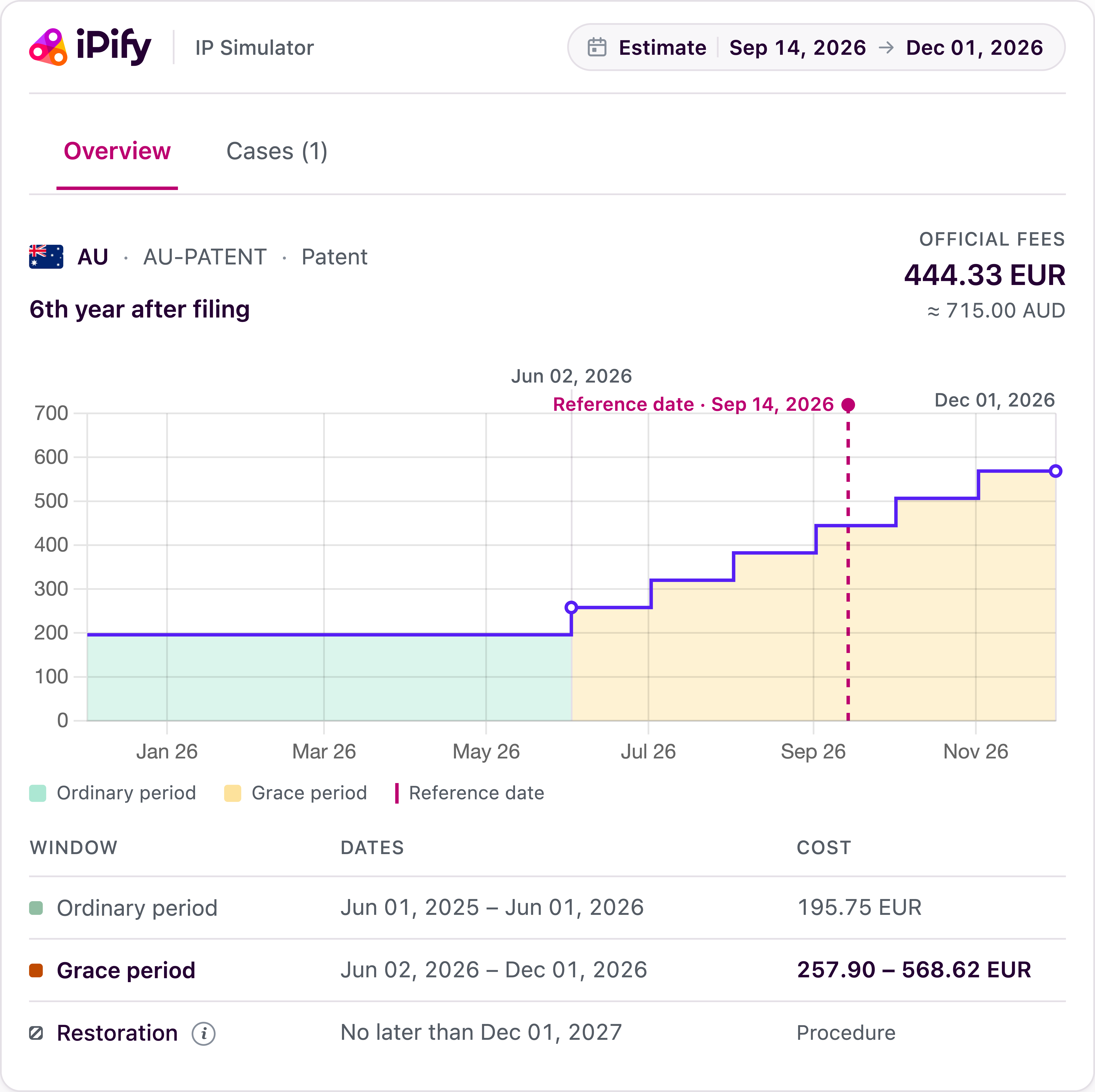Open the Cases (1) tab
Screen dimensions: 1095x1092
tap(277, 151)
